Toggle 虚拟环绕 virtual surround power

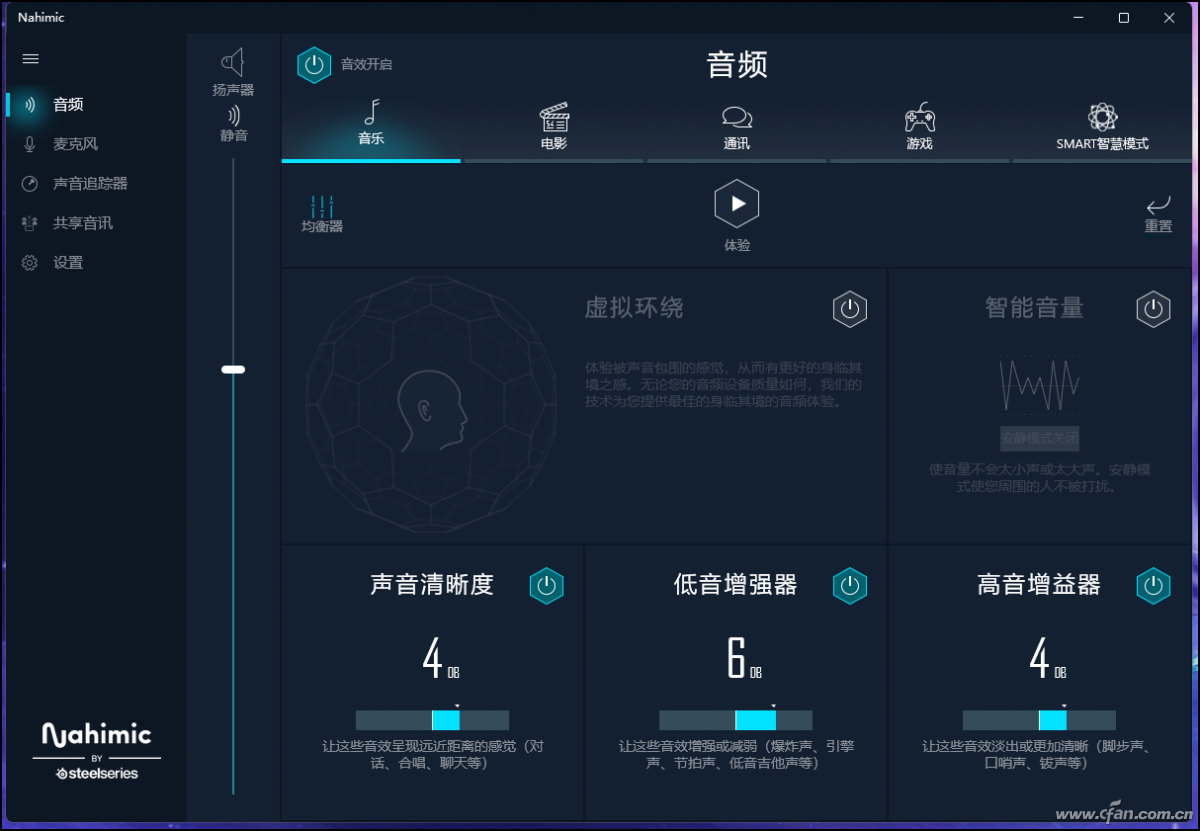850,309
